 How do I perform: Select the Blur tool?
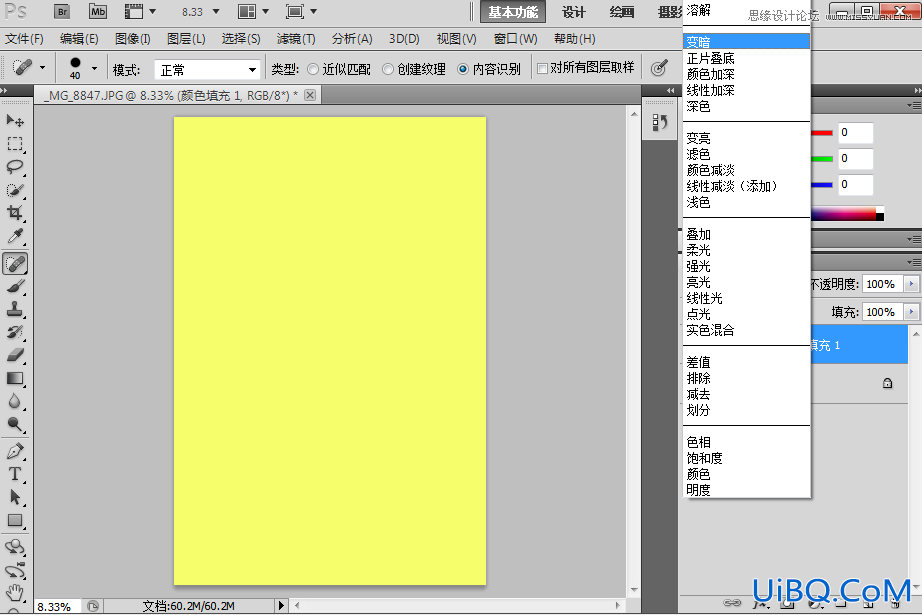point(15,402)
